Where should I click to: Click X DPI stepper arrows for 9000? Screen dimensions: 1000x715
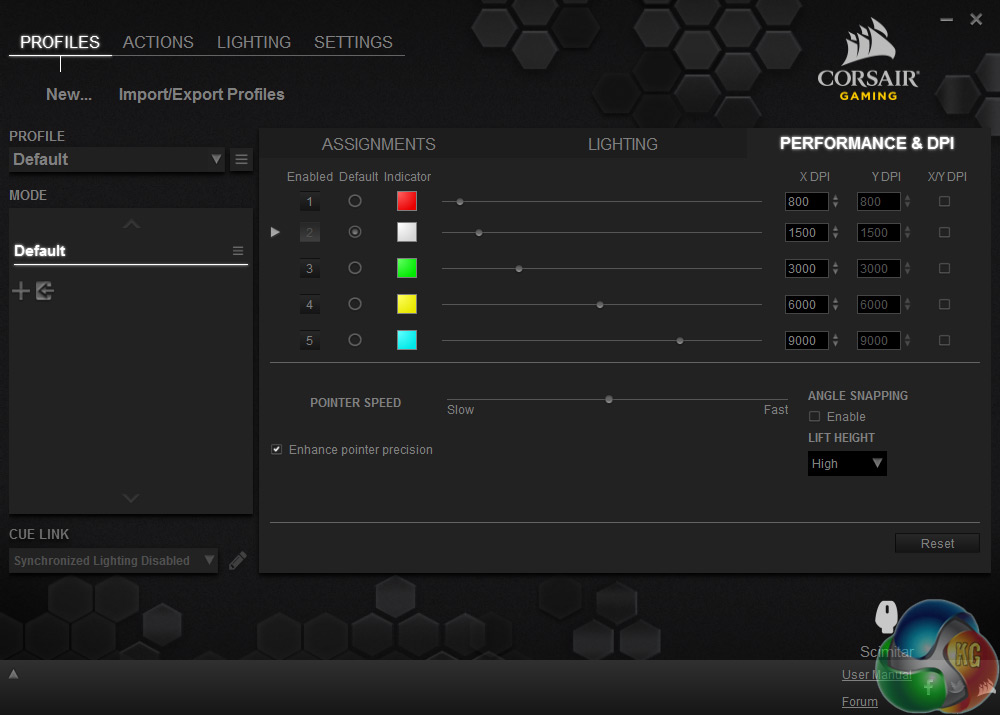pyautogui.click(x=835, y=341)
